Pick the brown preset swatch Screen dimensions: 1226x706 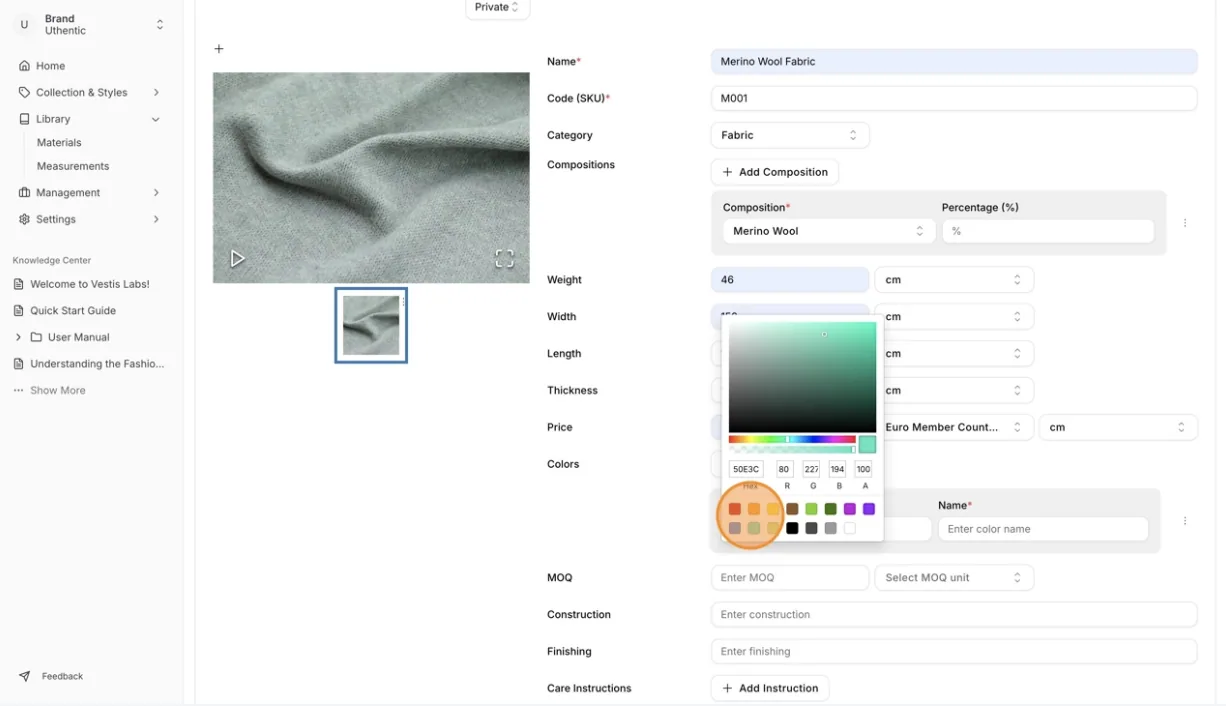[792, 509]
